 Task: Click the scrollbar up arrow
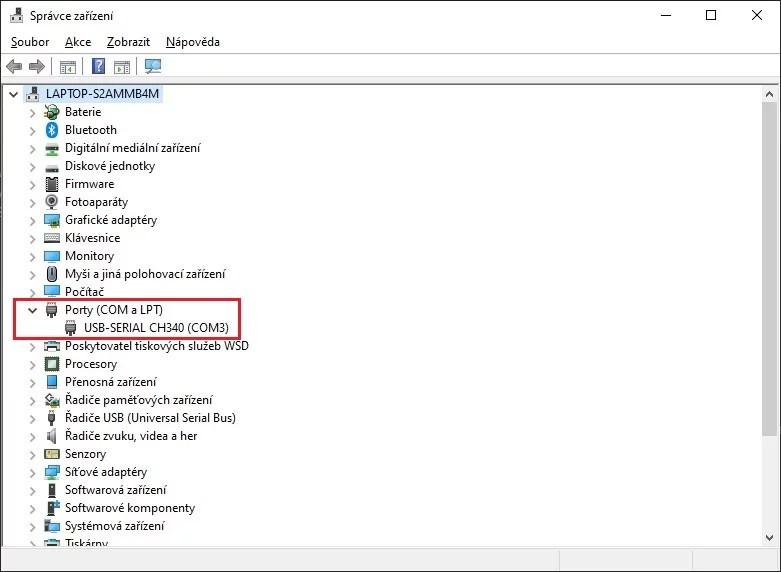click(x=769, y=95)
